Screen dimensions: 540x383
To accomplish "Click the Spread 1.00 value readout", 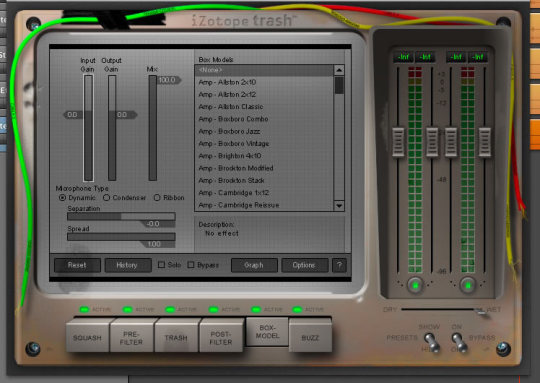I will (157, 244).
